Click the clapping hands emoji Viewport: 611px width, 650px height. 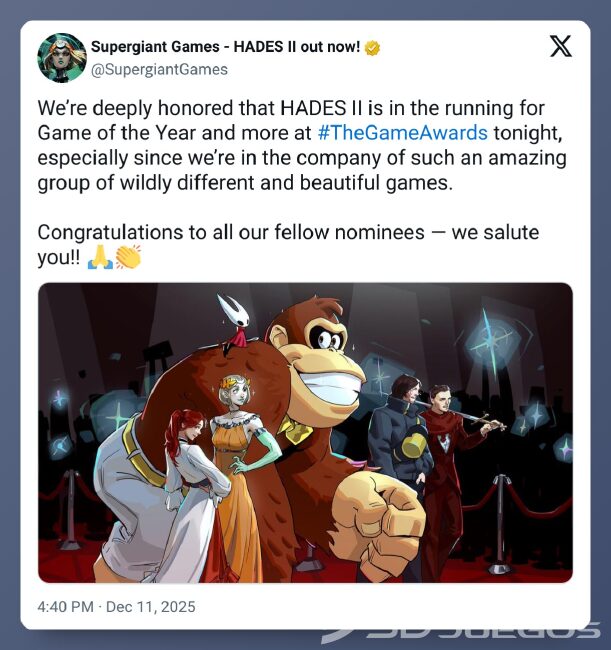tap(129, 258)
